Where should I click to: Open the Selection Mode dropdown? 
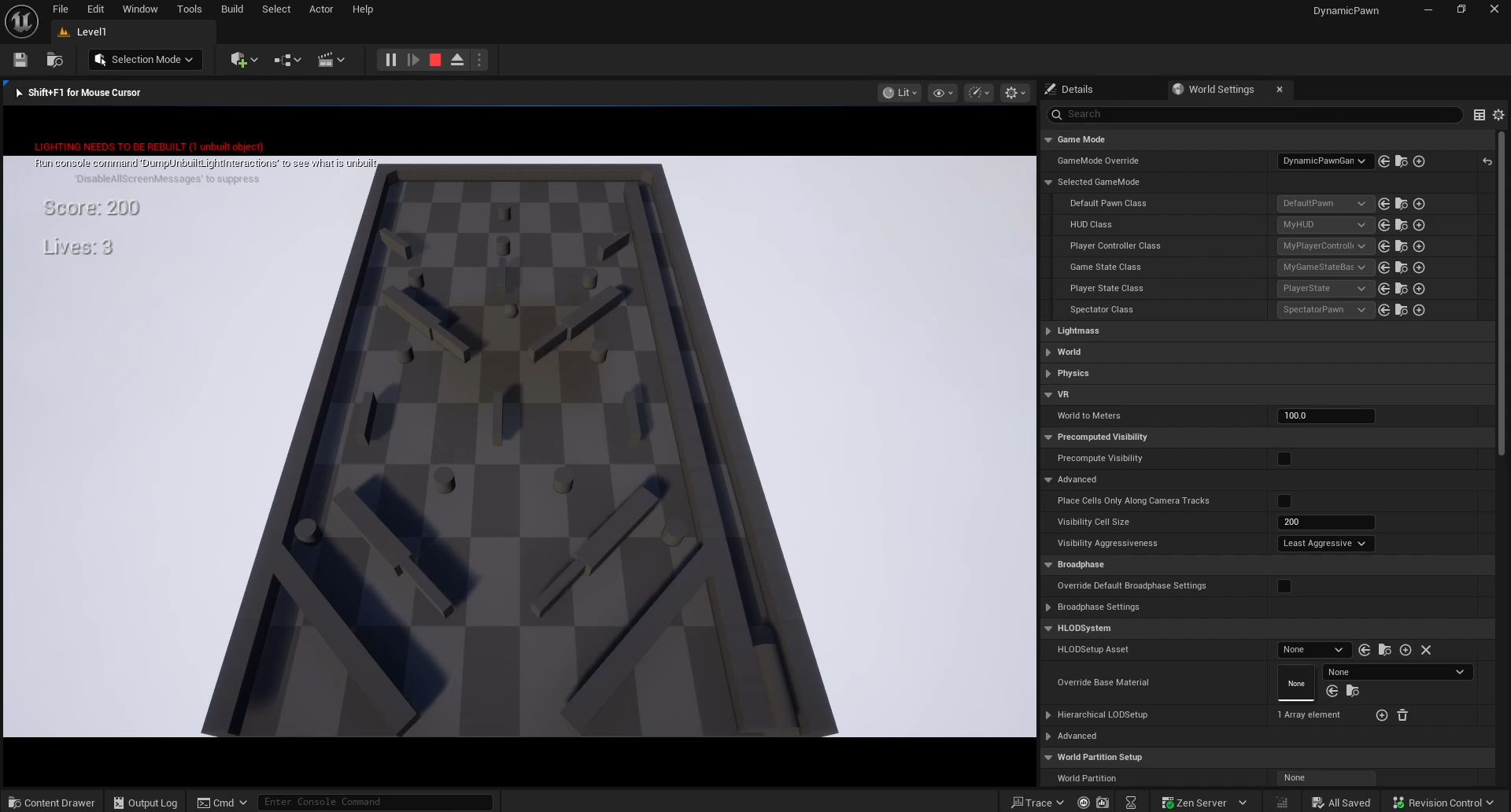point(145,60)
